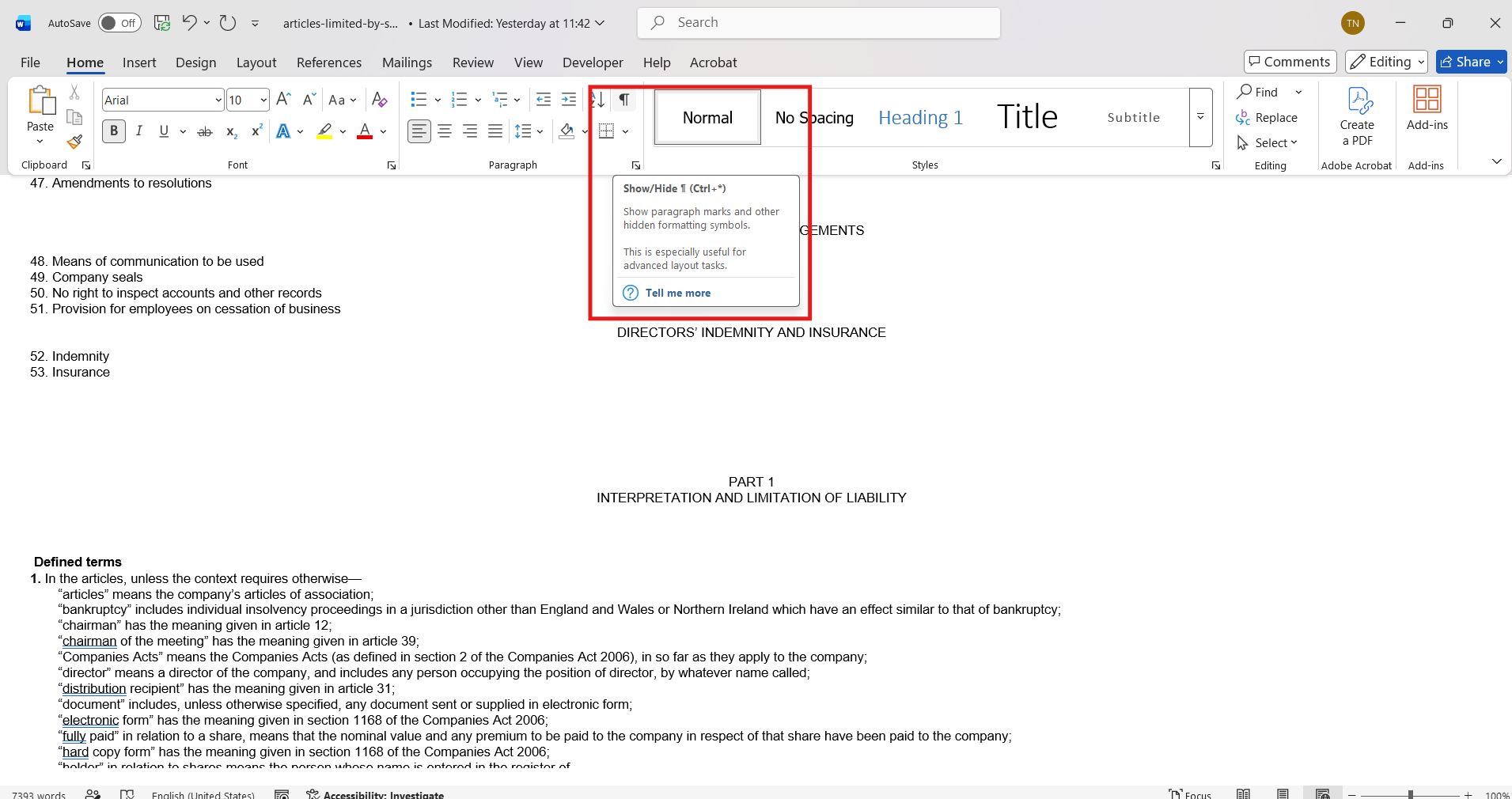
Task: Create a PDF with Adobe Acrobat
Action: 1357,116
